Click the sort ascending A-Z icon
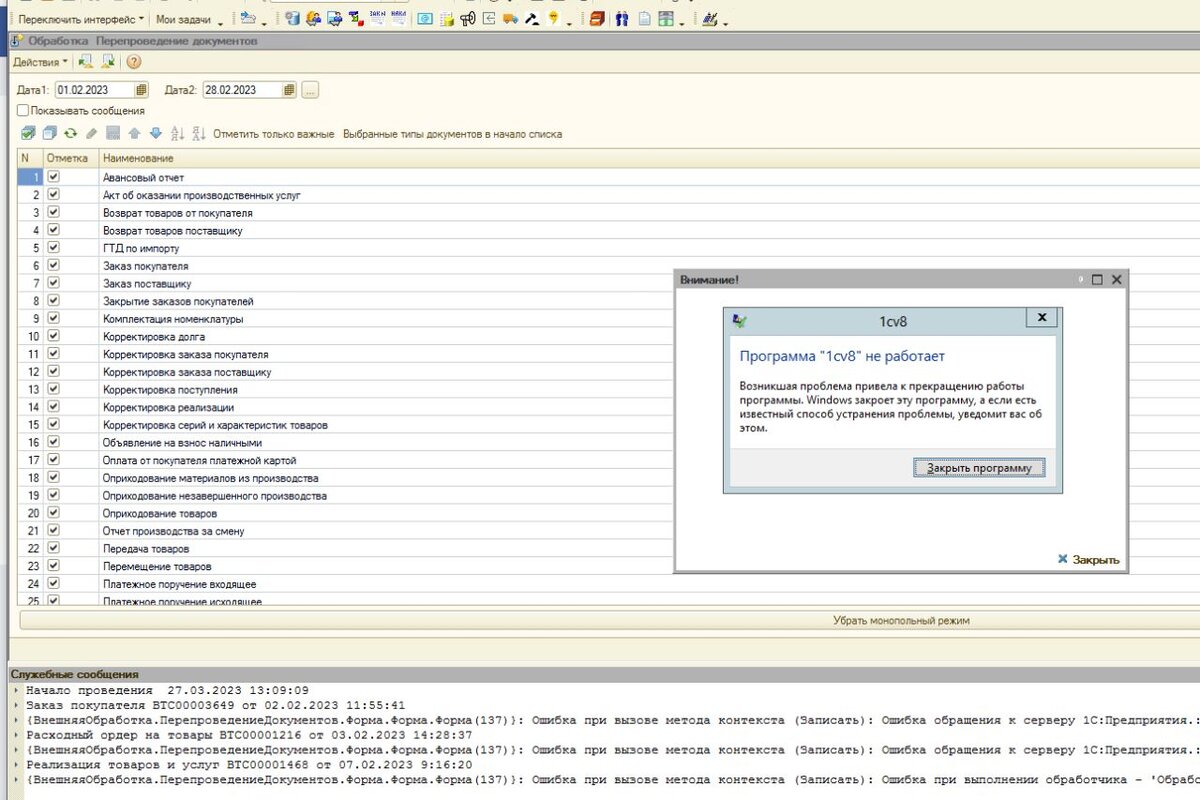The image size is (1200, 800). click(x=178, y=134)
